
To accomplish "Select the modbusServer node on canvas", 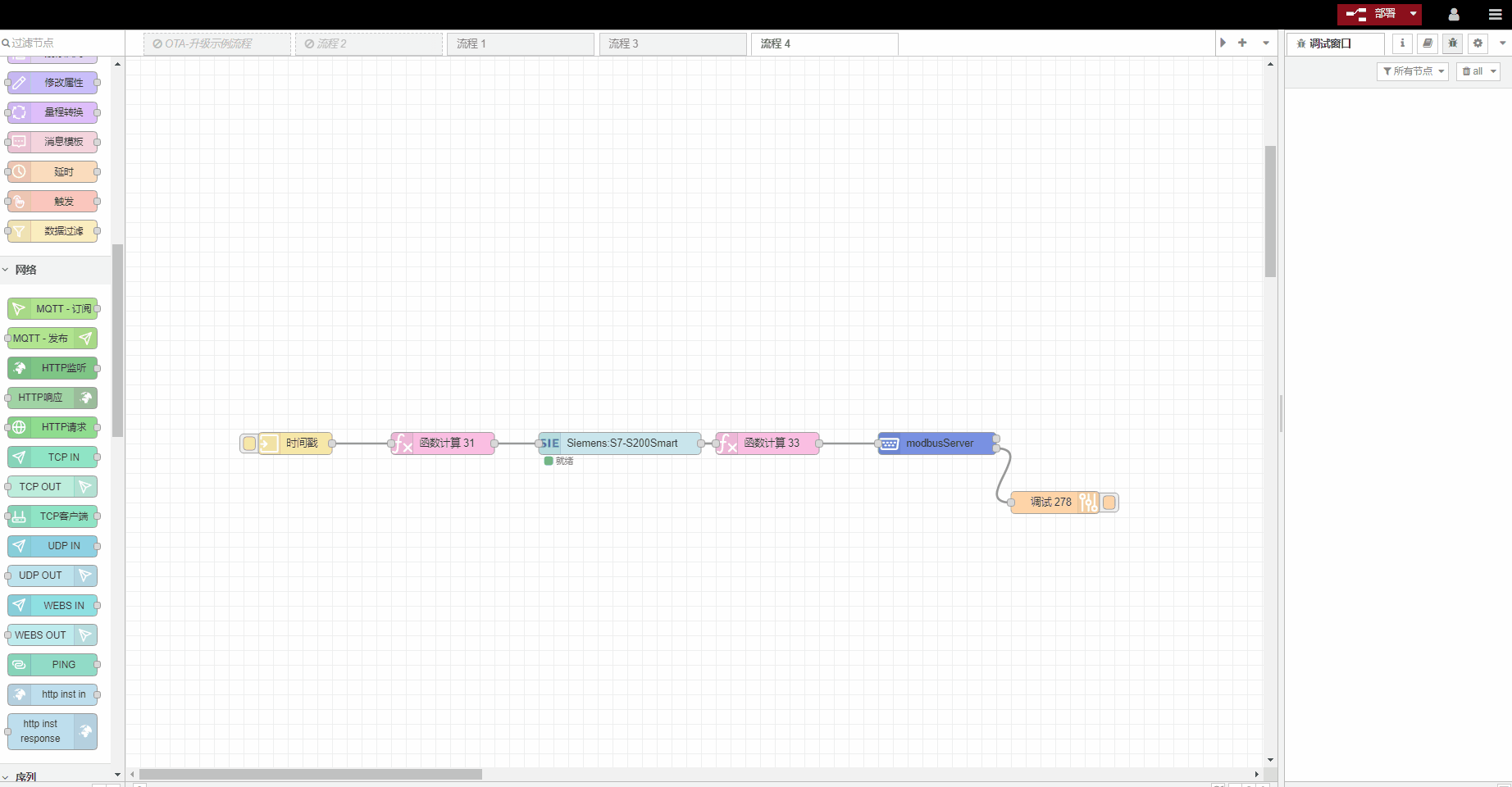I will point(938,444).
